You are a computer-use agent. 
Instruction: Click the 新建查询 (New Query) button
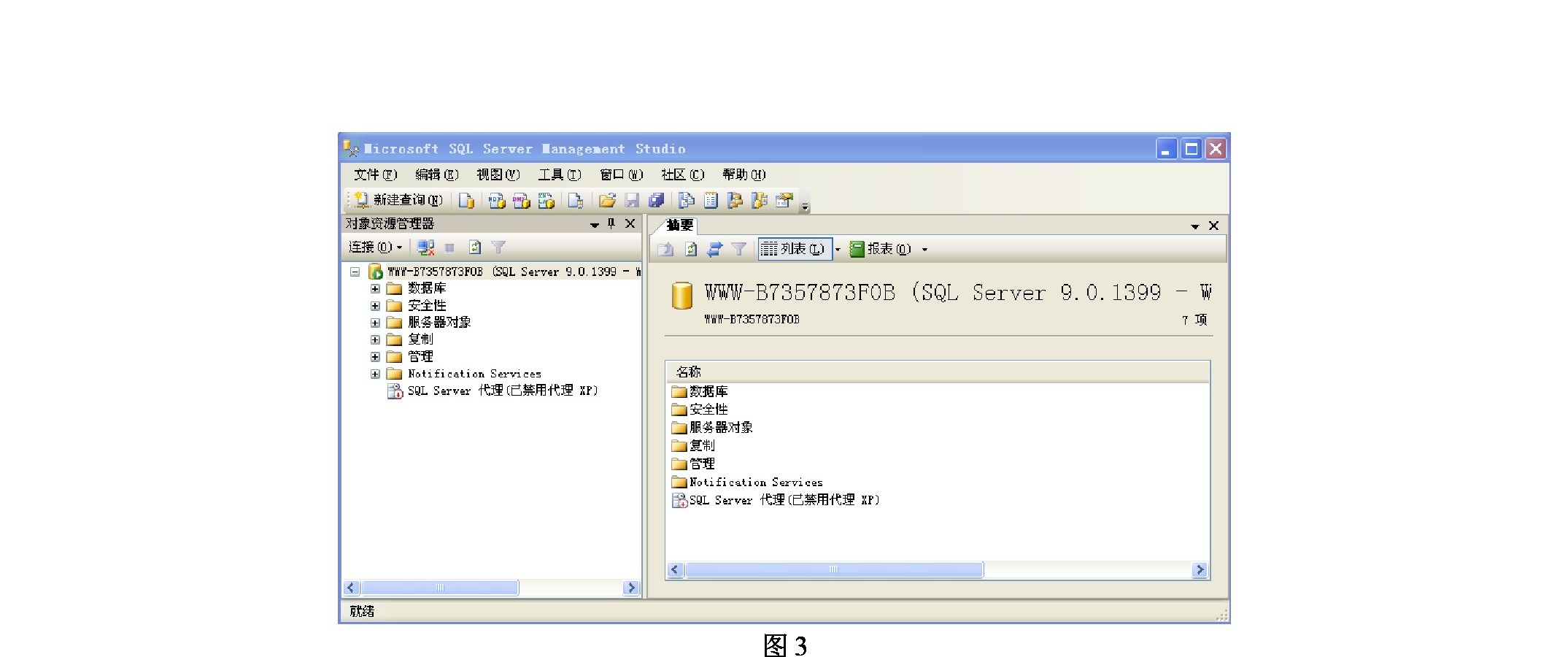click(x=398, y=200)
